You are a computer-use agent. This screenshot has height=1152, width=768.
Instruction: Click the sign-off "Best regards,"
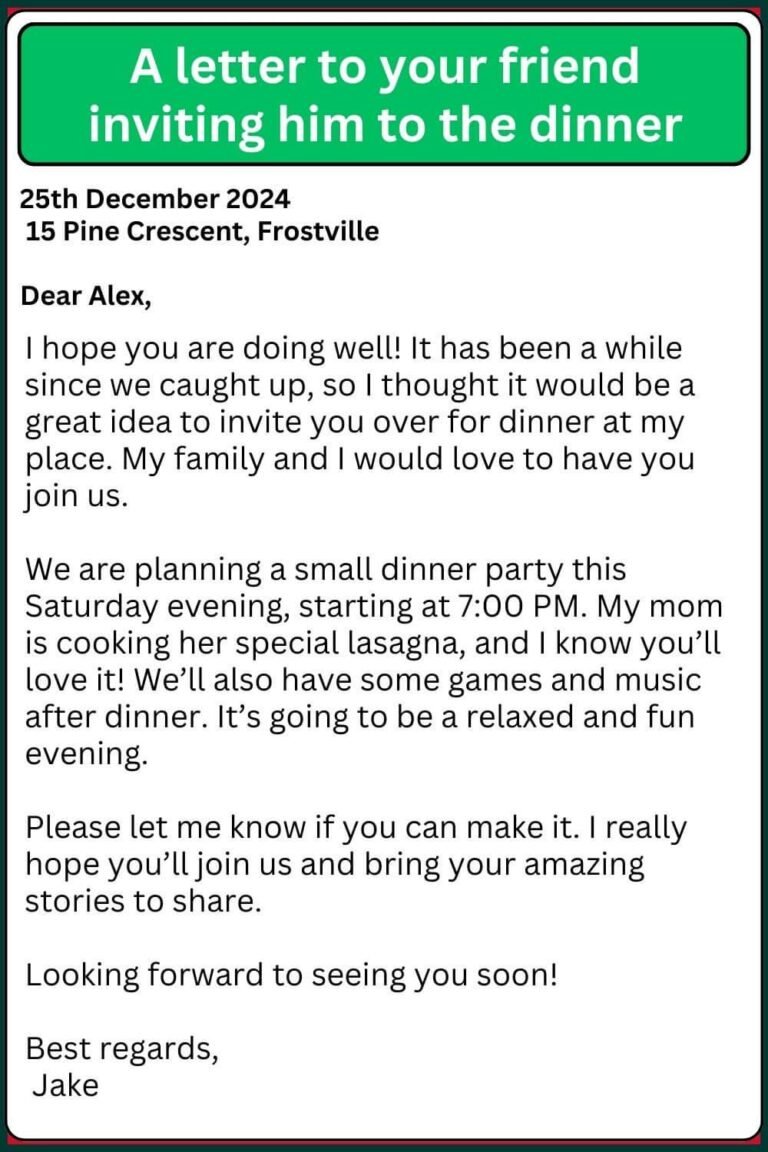tap(121, 1049)
